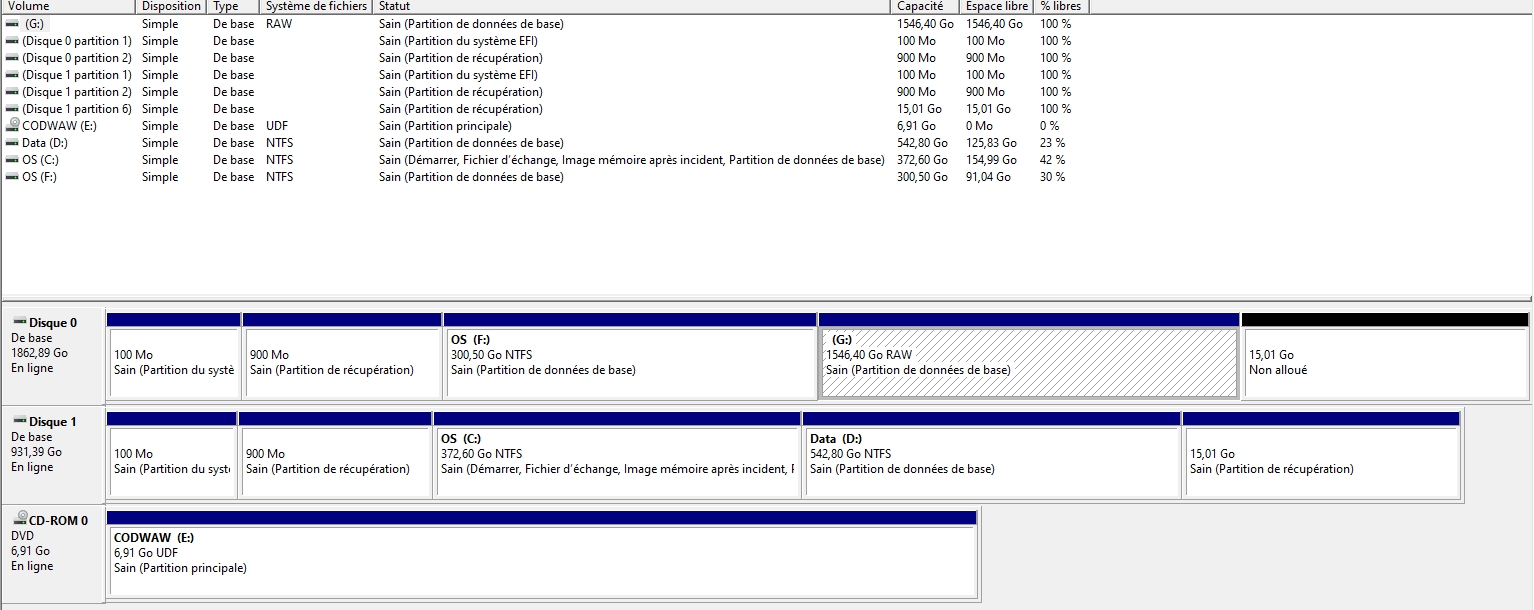
Task: Click the 91,04 Go free space cell for OS (F:)
Action: point(988,177)
